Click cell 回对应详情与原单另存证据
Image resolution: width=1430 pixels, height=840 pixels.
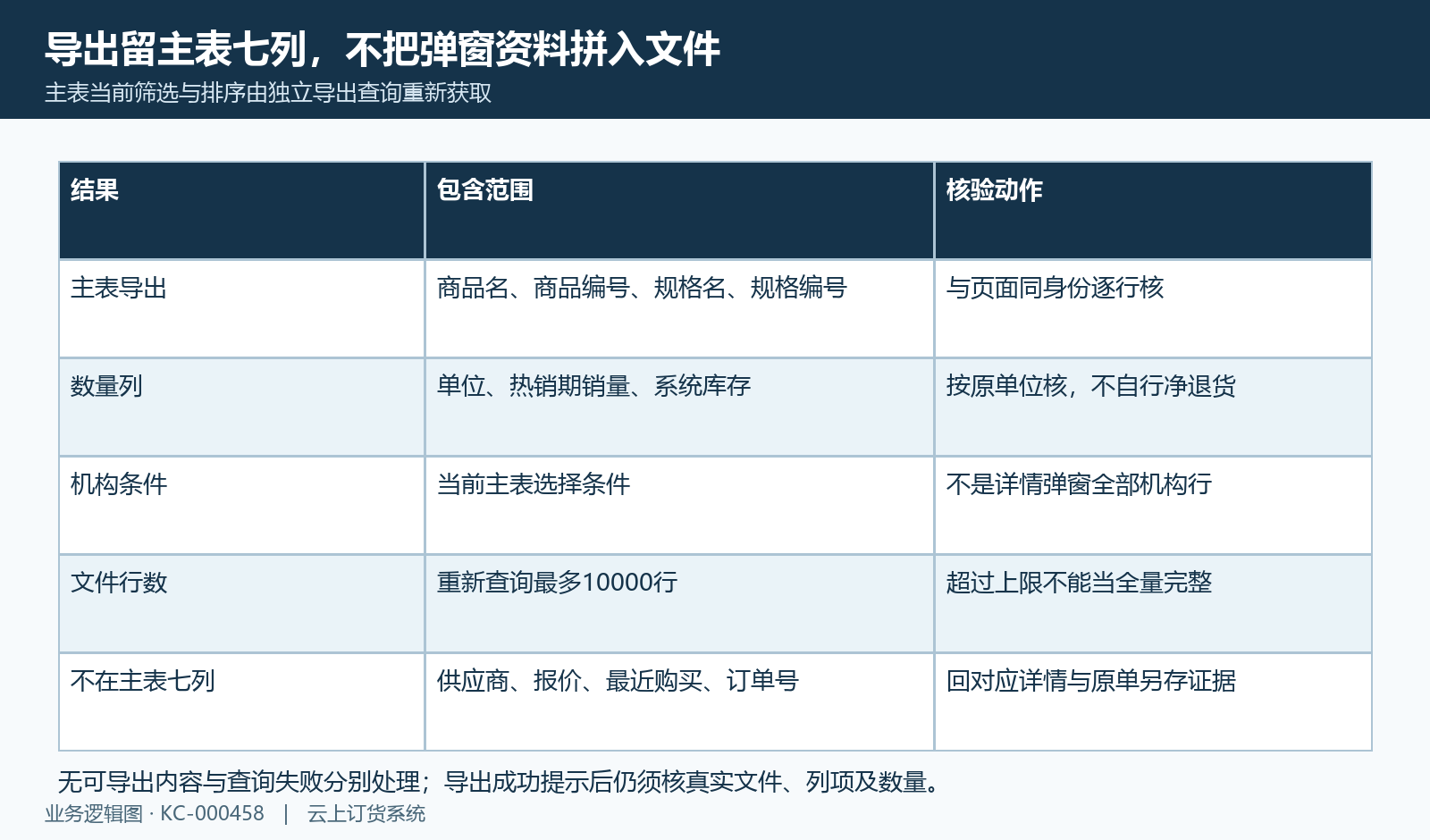[x=1153, y=702]
